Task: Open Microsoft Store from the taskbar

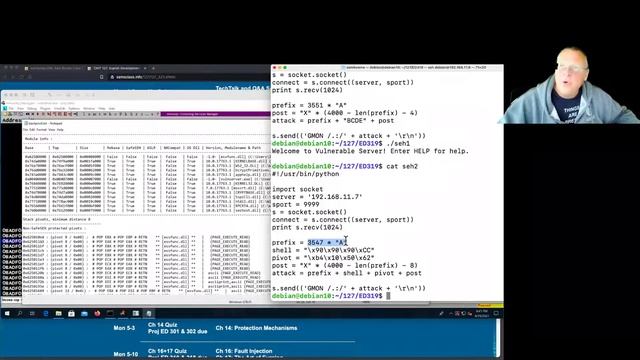Action: click(x=71, y=313)
